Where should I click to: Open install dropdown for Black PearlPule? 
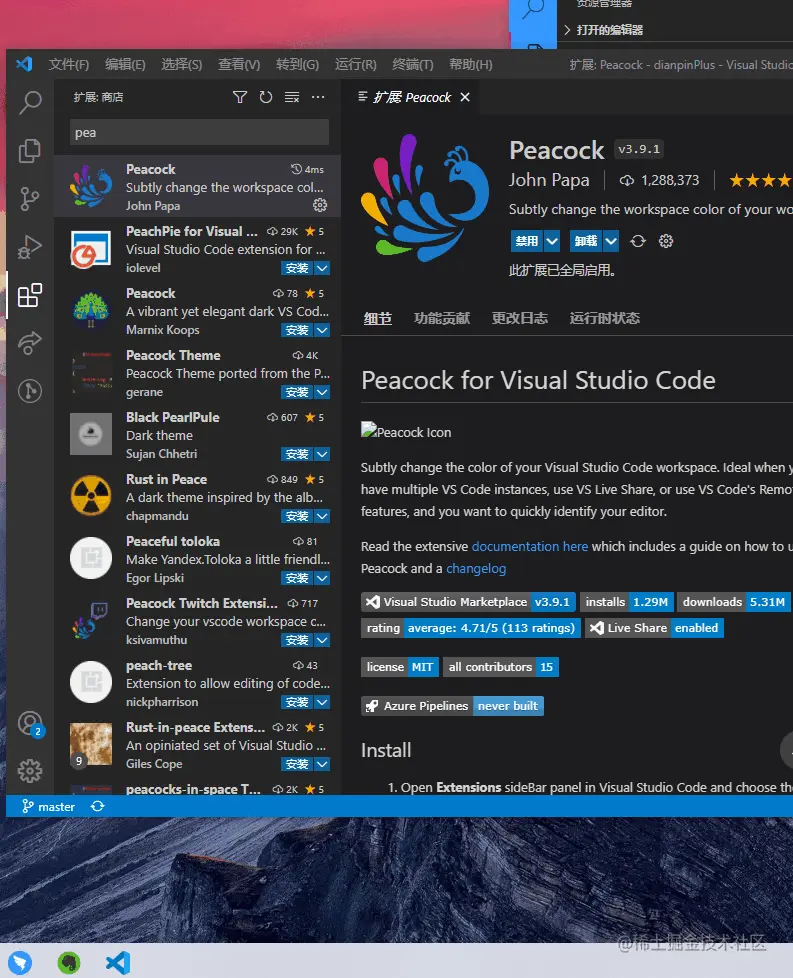(x=322, y=454)
